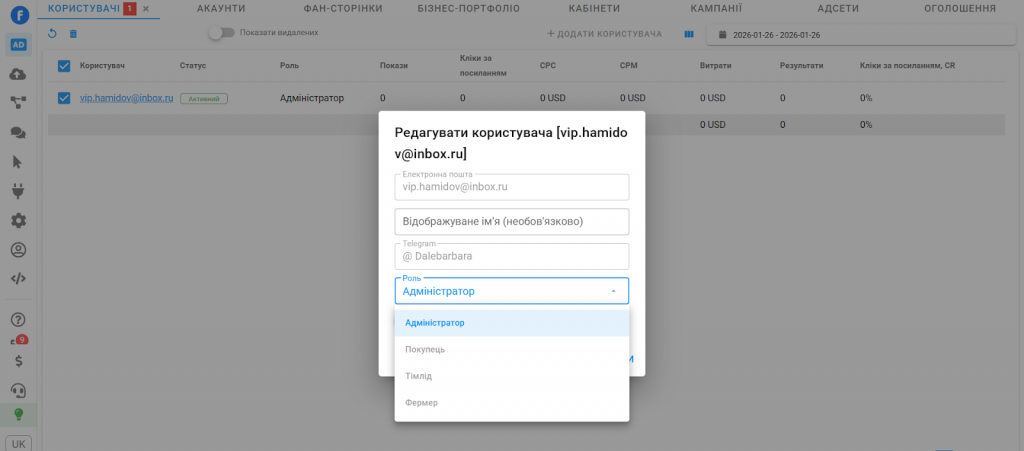Click the code brackets icon in the sidebar
Image resolution: width=1024 pixels, height=451 pixels.
point(18,279)
